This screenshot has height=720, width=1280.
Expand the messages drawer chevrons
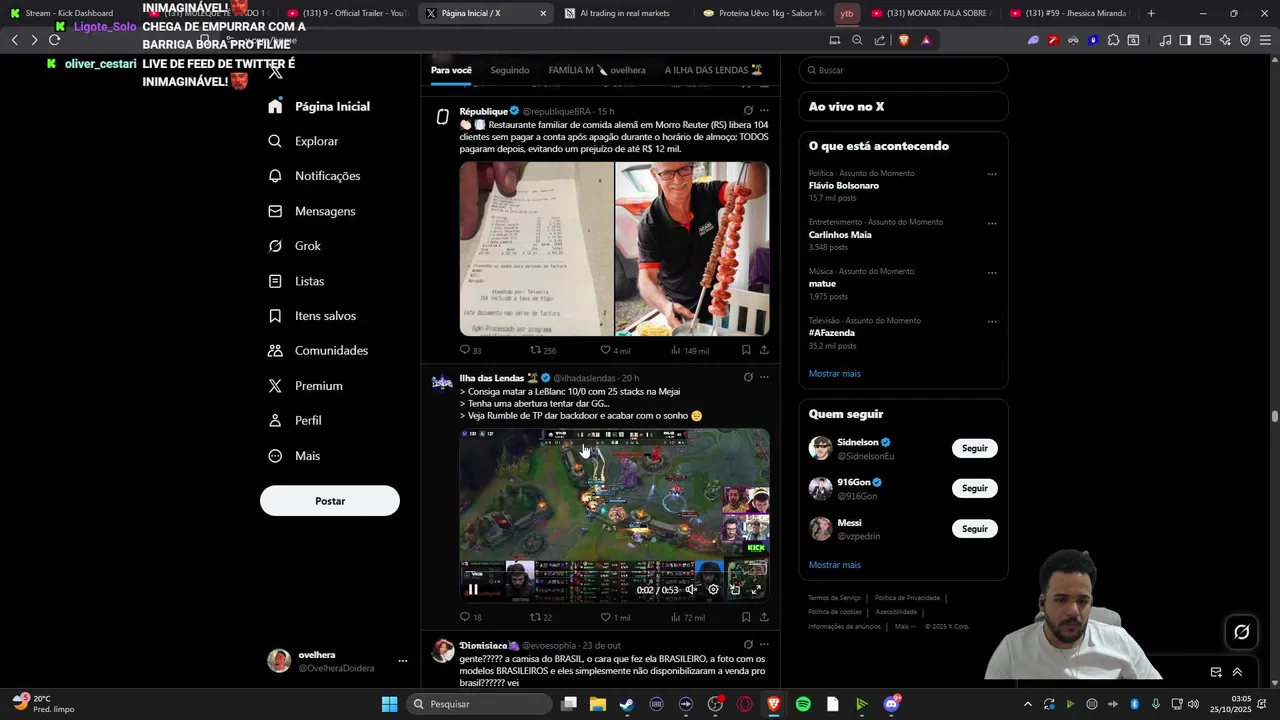[x=1238, y=672]
